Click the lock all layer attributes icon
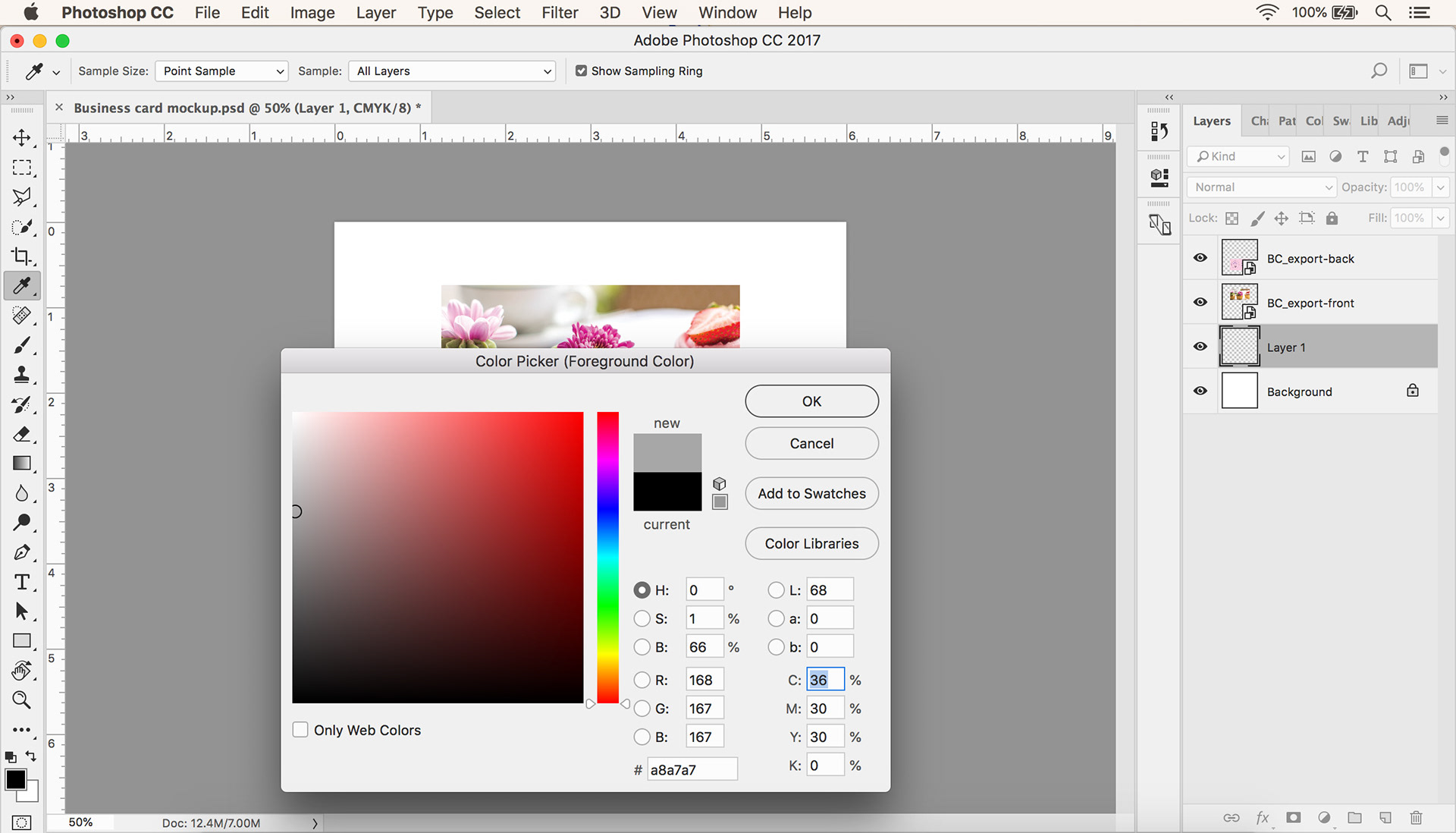Image resolution: width=1456 pixels, height=833 pixels. pos(1332,218)
